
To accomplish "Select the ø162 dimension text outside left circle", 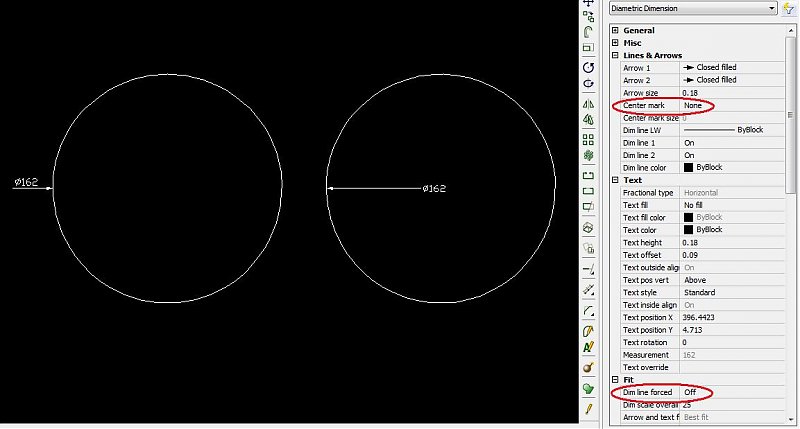I will coord(26,182).
